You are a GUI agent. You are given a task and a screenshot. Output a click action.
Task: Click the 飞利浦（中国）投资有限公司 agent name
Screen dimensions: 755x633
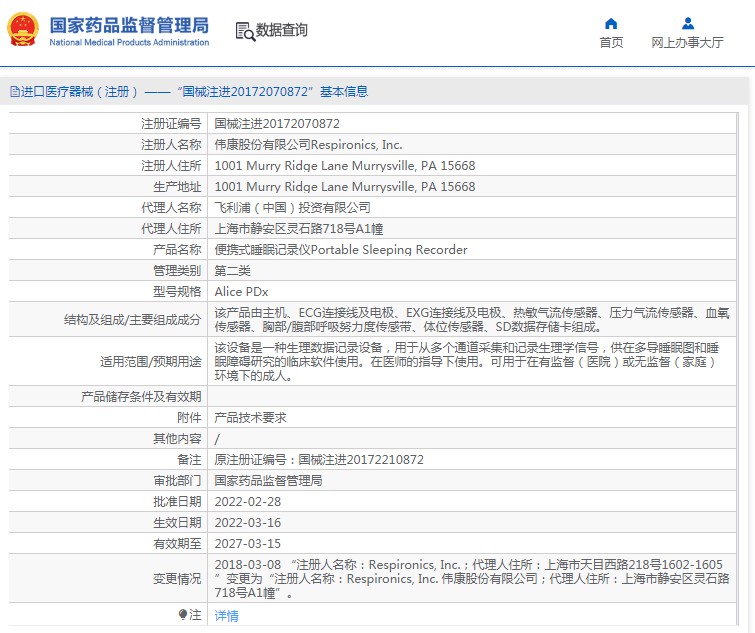click(292, 208)
